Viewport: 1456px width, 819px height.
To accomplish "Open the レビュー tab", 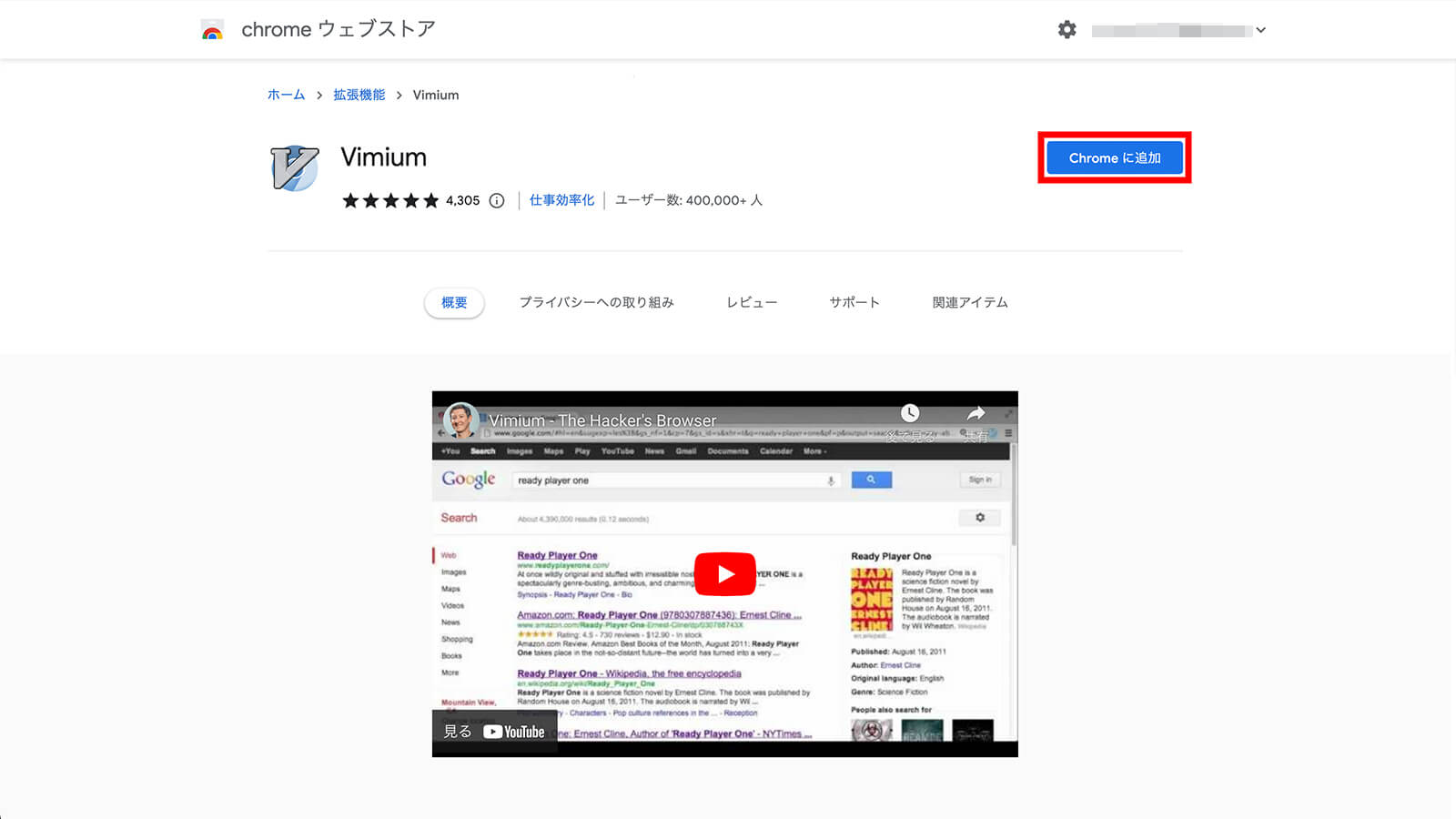I will tap(752, 302).
